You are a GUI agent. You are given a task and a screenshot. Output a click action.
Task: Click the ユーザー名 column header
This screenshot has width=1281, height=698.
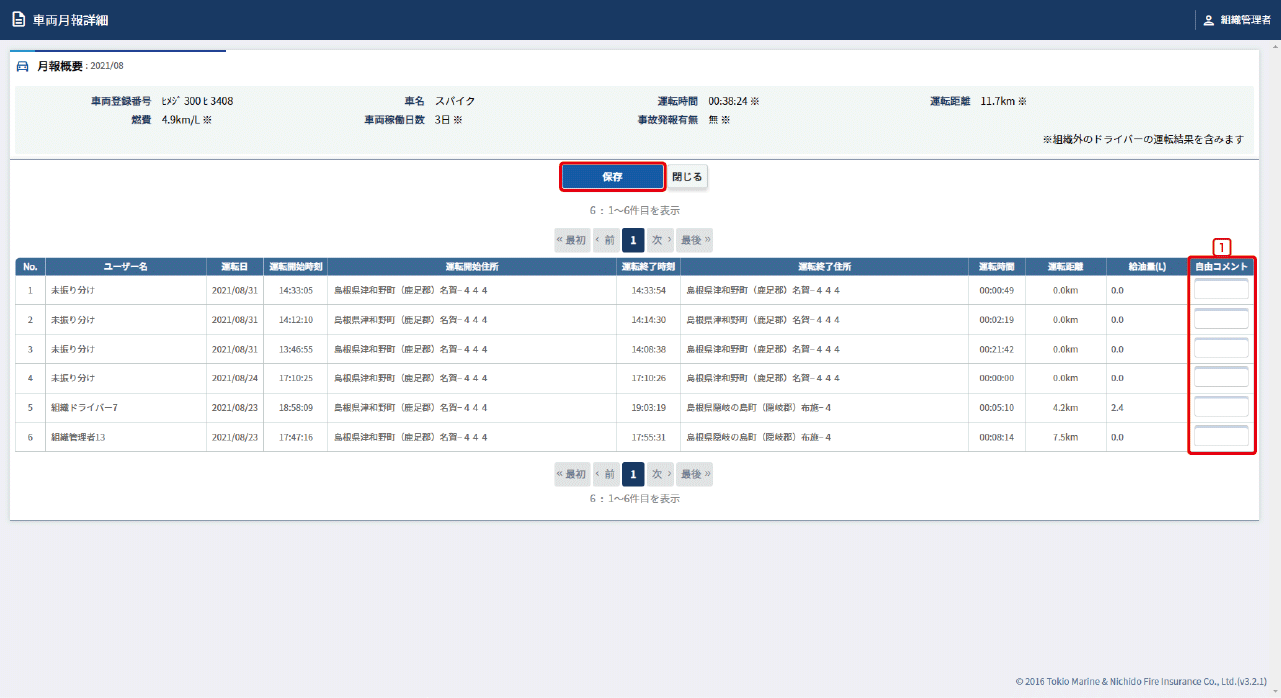tap(126, 267)
